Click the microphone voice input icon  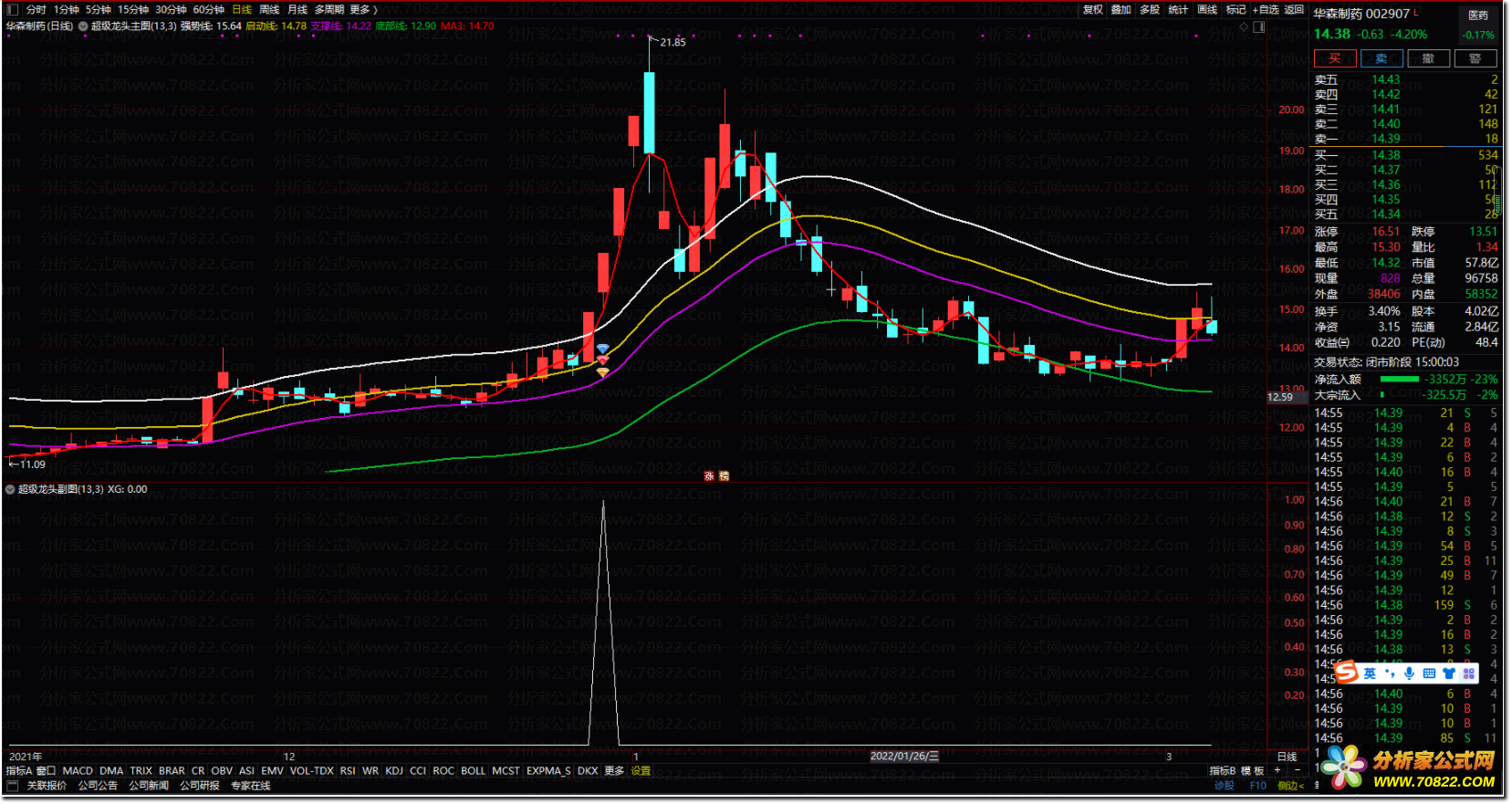click(x=1410, y=673)
